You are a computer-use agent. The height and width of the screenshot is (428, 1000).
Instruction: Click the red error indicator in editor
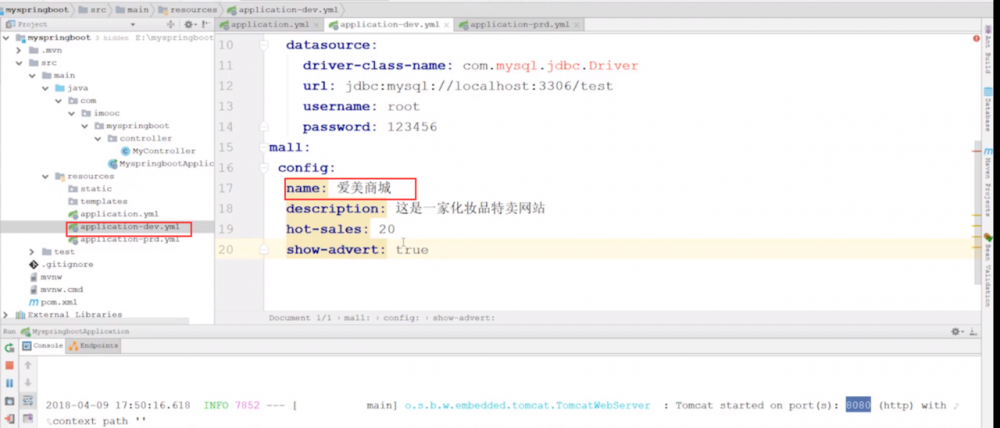pyautogui.click(x=976, y=39)
